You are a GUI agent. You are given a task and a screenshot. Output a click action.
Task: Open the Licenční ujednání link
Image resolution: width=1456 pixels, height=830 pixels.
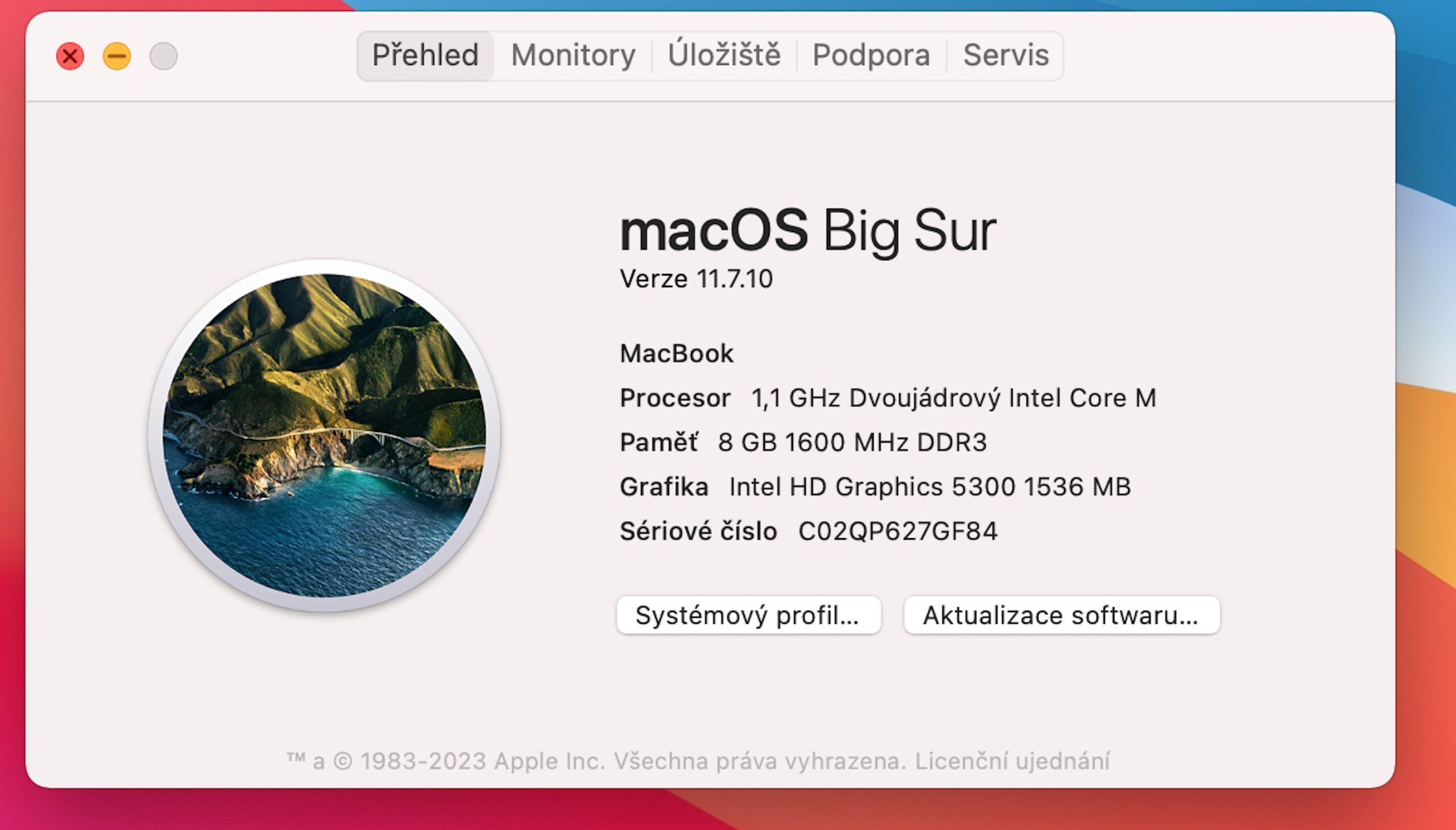point(1012,761)
